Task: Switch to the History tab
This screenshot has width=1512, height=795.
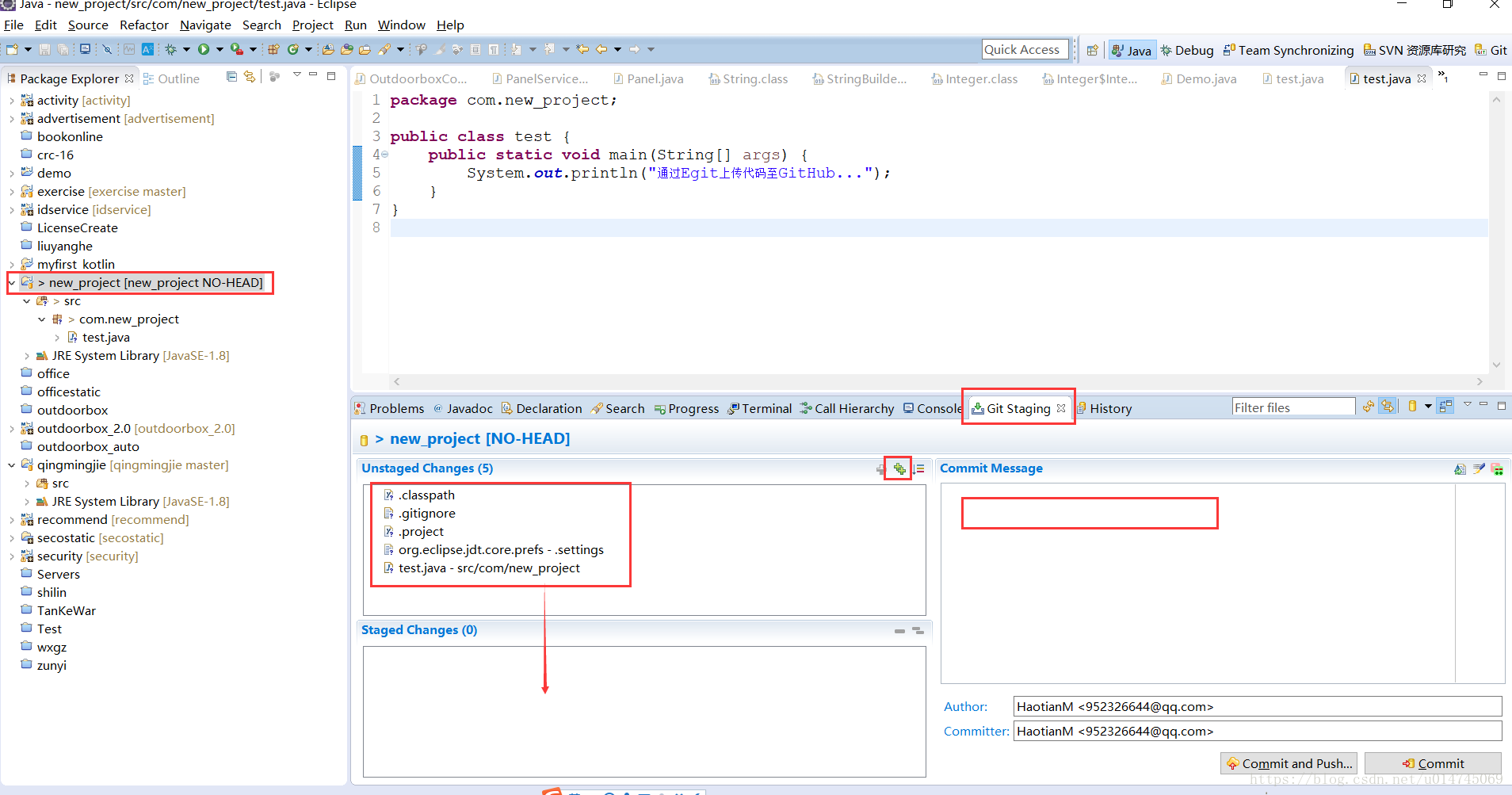Action: [1104, 408]
